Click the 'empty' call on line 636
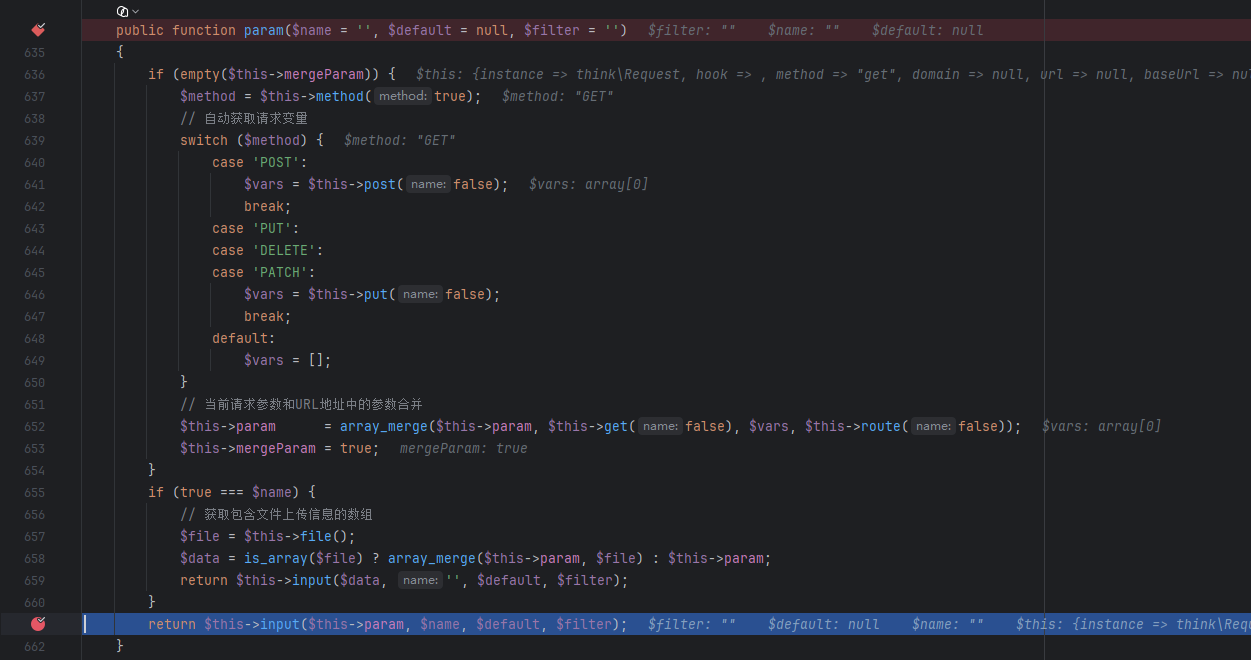The width and height of the screenshot is (1251, 660). point(200,74)
